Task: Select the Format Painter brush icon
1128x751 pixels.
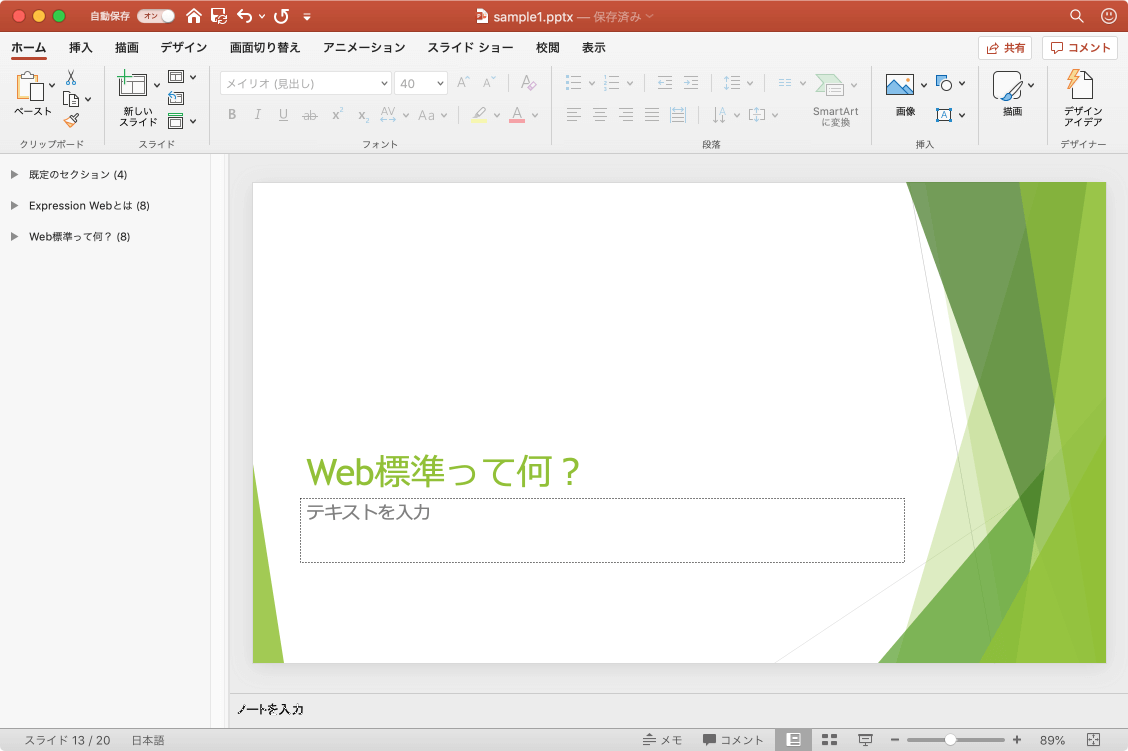Action: click(71, 120)
